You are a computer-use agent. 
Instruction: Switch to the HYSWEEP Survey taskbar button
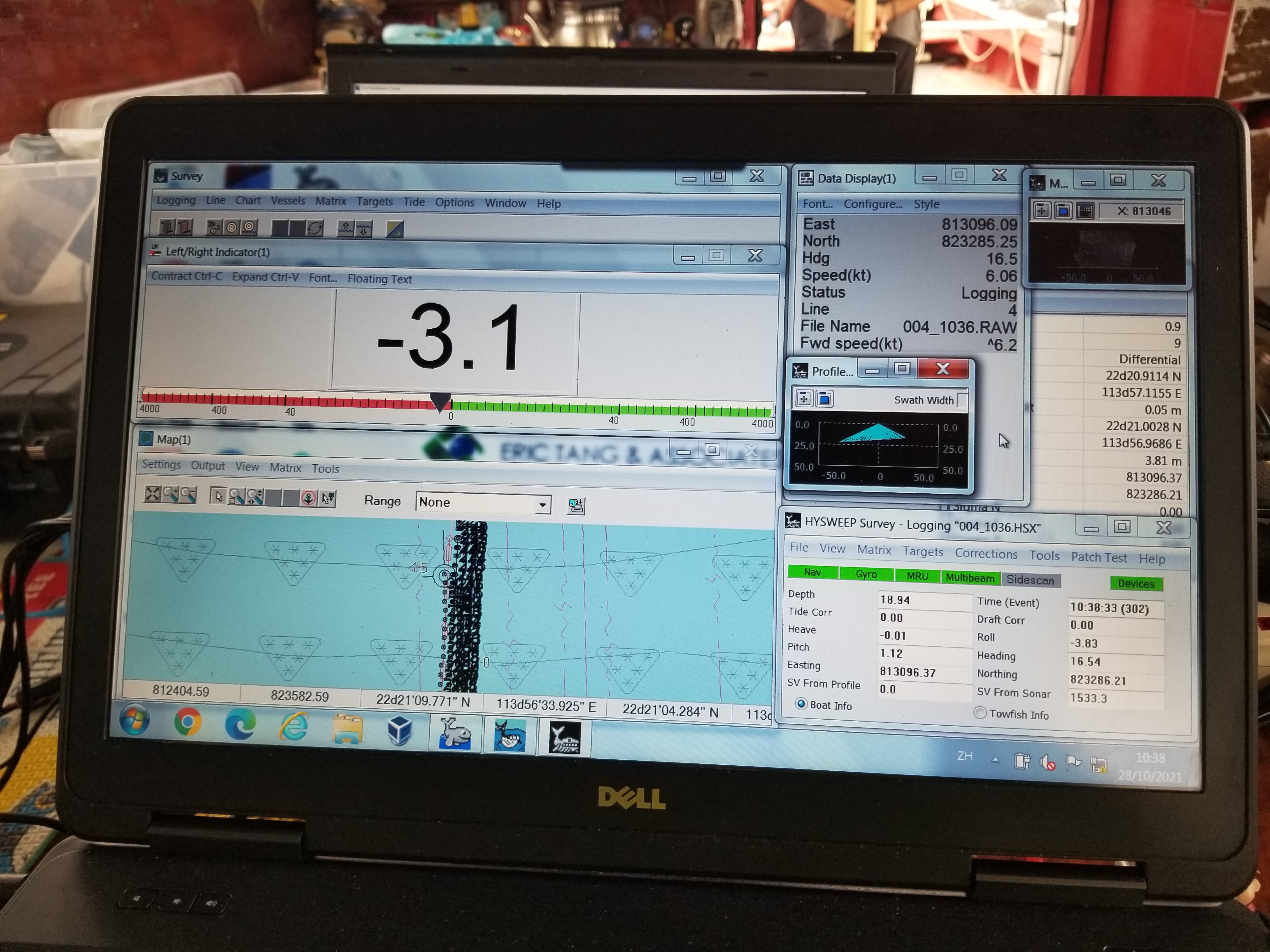(x=564, y=738)
